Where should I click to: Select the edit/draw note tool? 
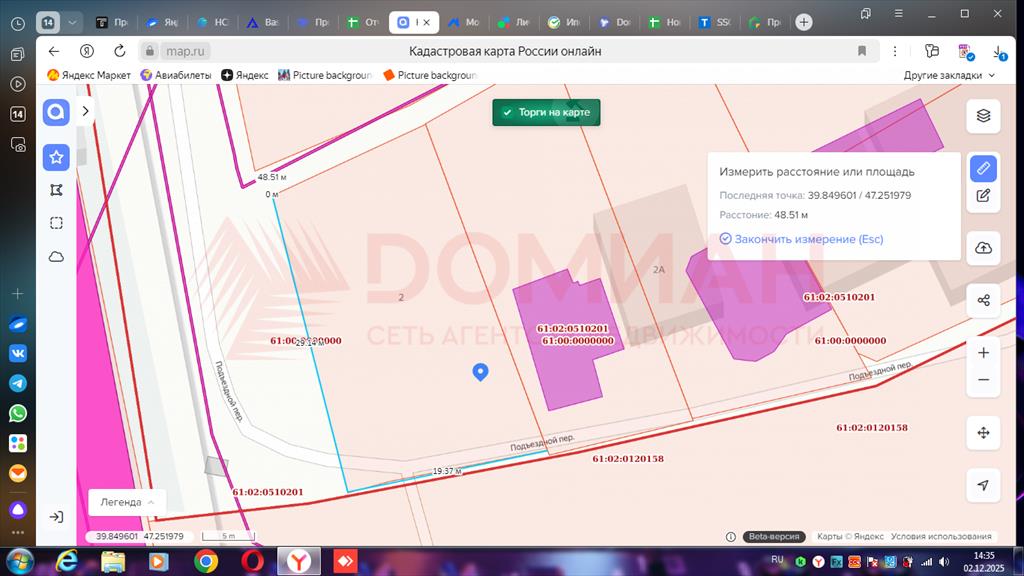[983, 196]
